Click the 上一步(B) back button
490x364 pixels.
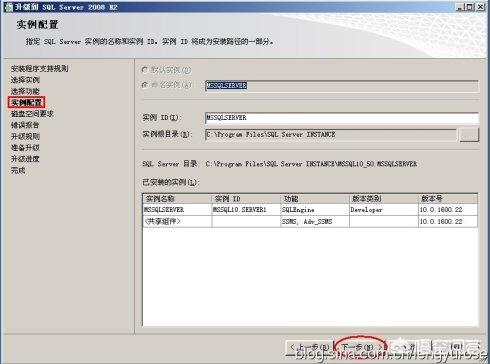pyautogui.click(x=310, y=347)
